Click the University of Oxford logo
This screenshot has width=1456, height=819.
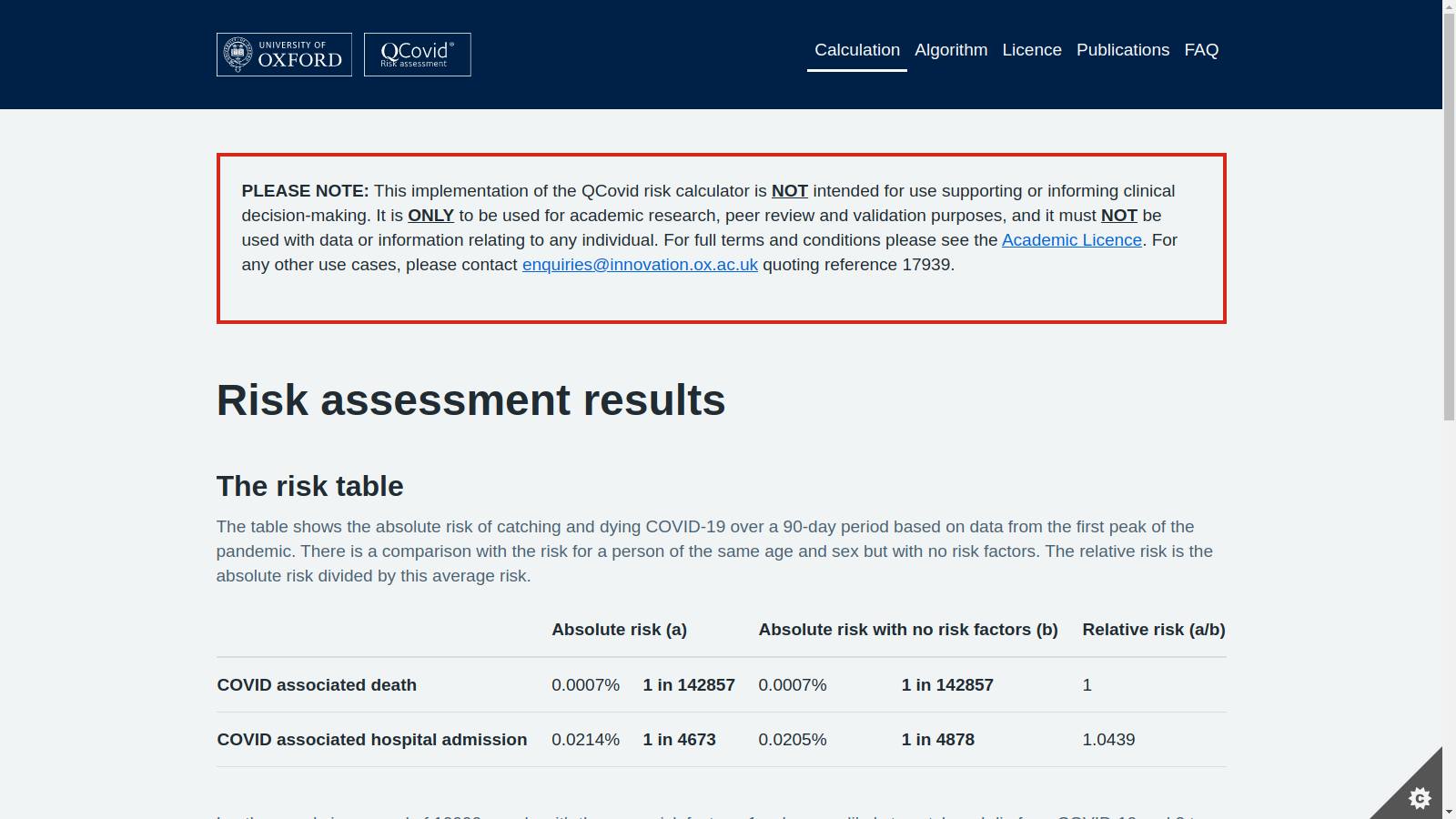(x=284, y=55)
